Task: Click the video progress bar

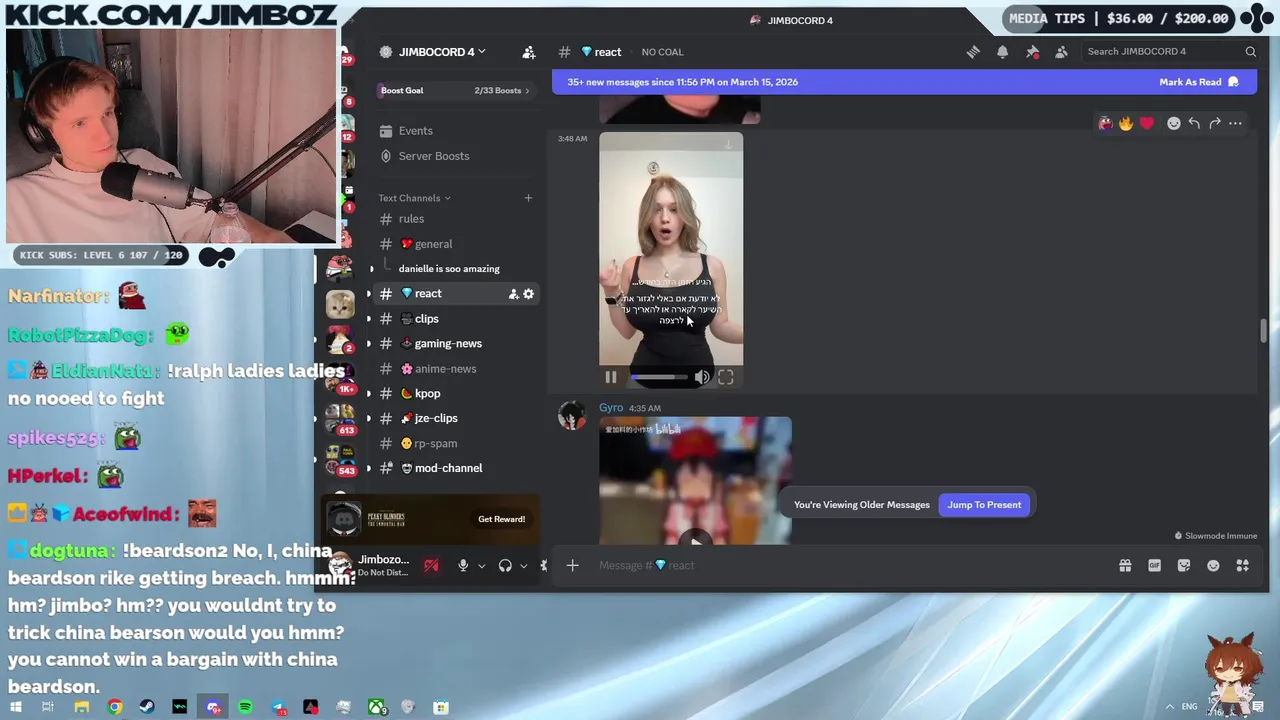Action: point(658,377)
